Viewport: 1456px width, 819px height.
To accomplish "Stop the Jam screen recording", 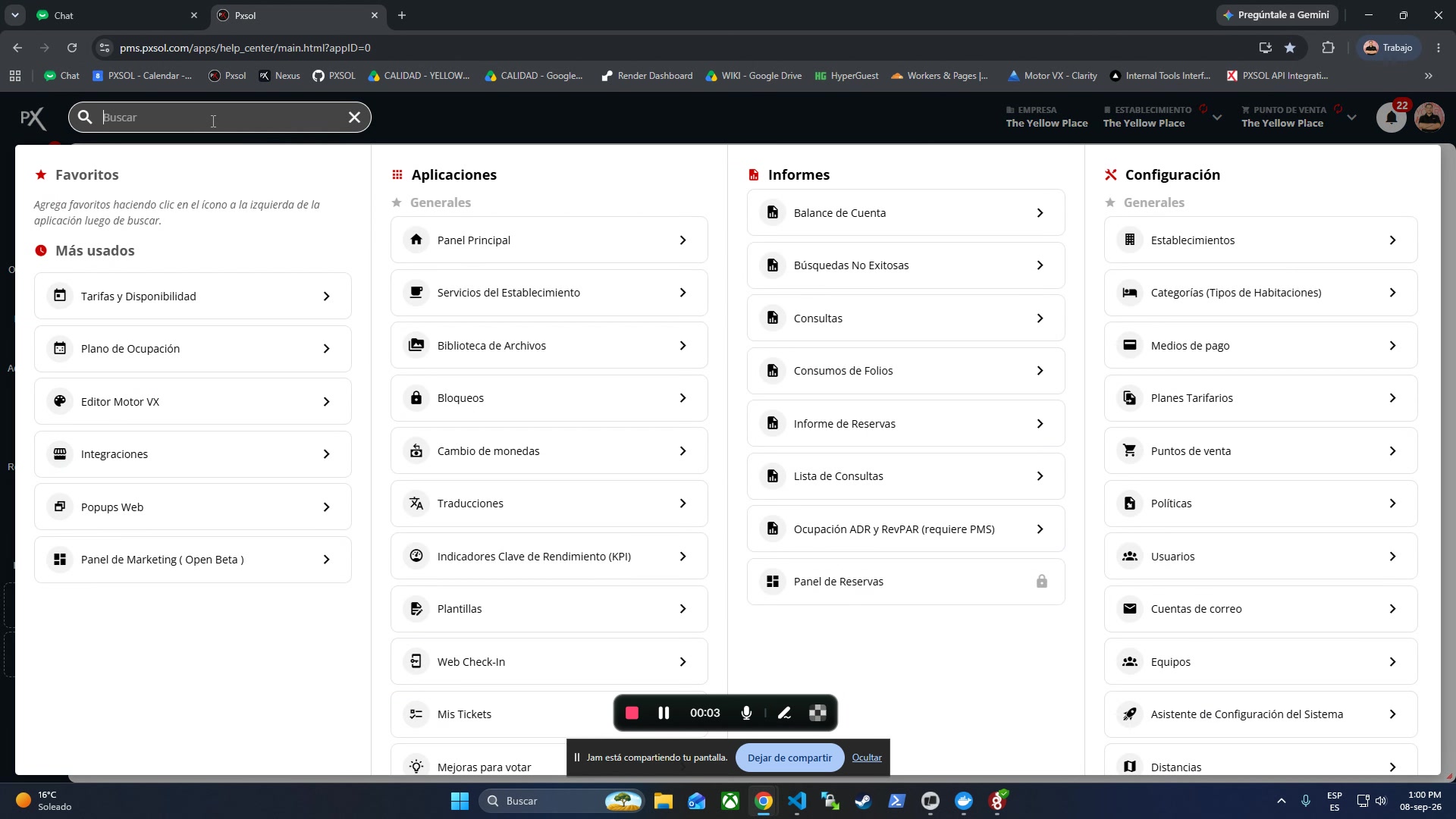I will [x=632, y=713].
